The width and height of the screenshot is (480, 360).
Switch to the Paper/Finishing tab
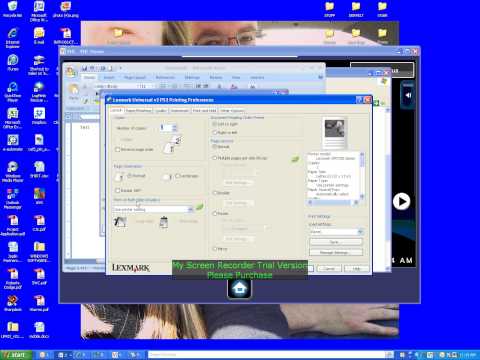point(139,110)
